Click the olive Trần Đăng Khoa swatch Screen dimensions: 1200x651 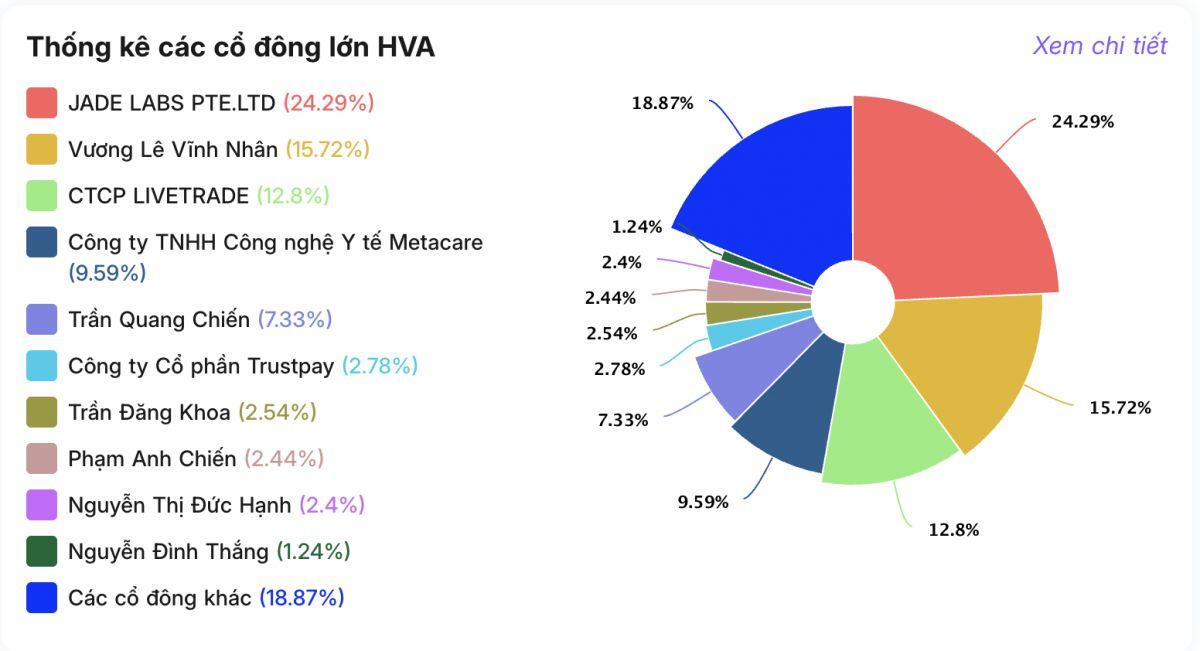[42, 412]
